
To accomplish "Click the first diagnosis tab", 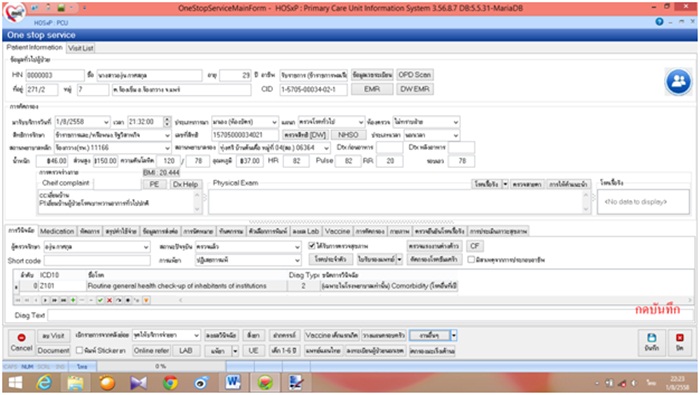I will [21, 230].
